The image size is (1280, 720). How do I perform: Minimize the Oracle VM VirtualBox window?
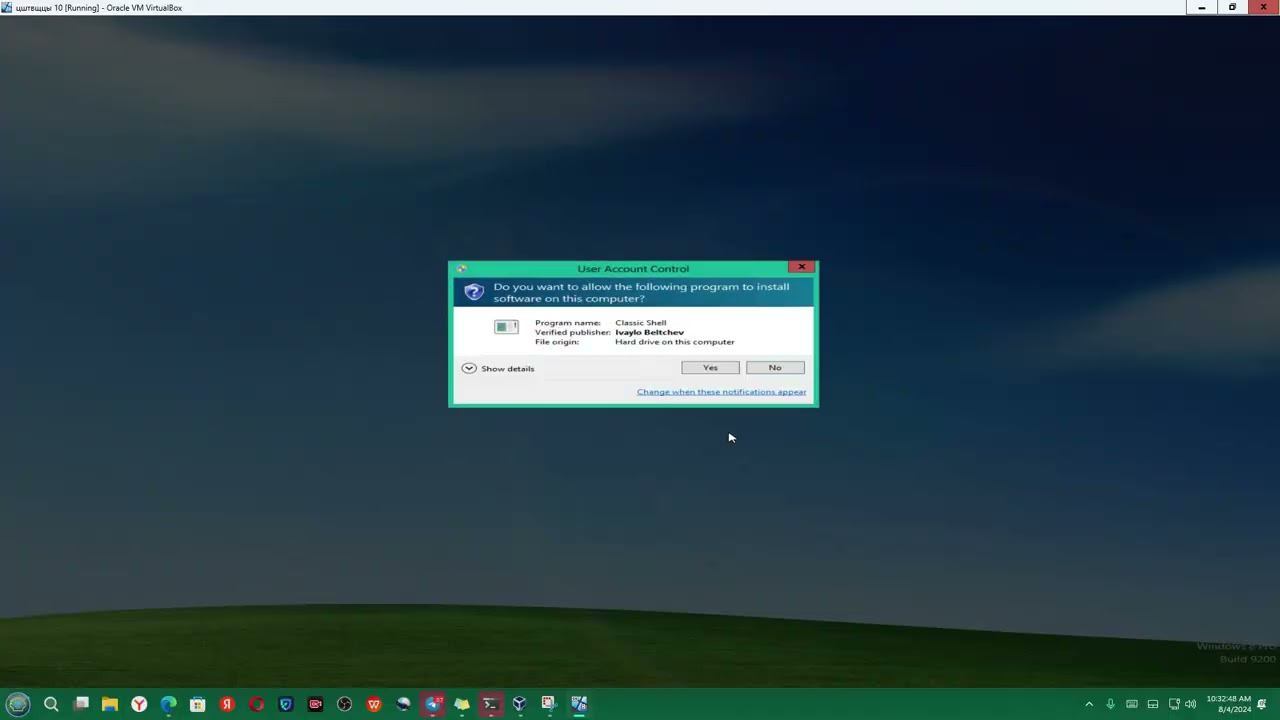(x=1202, y=7)
